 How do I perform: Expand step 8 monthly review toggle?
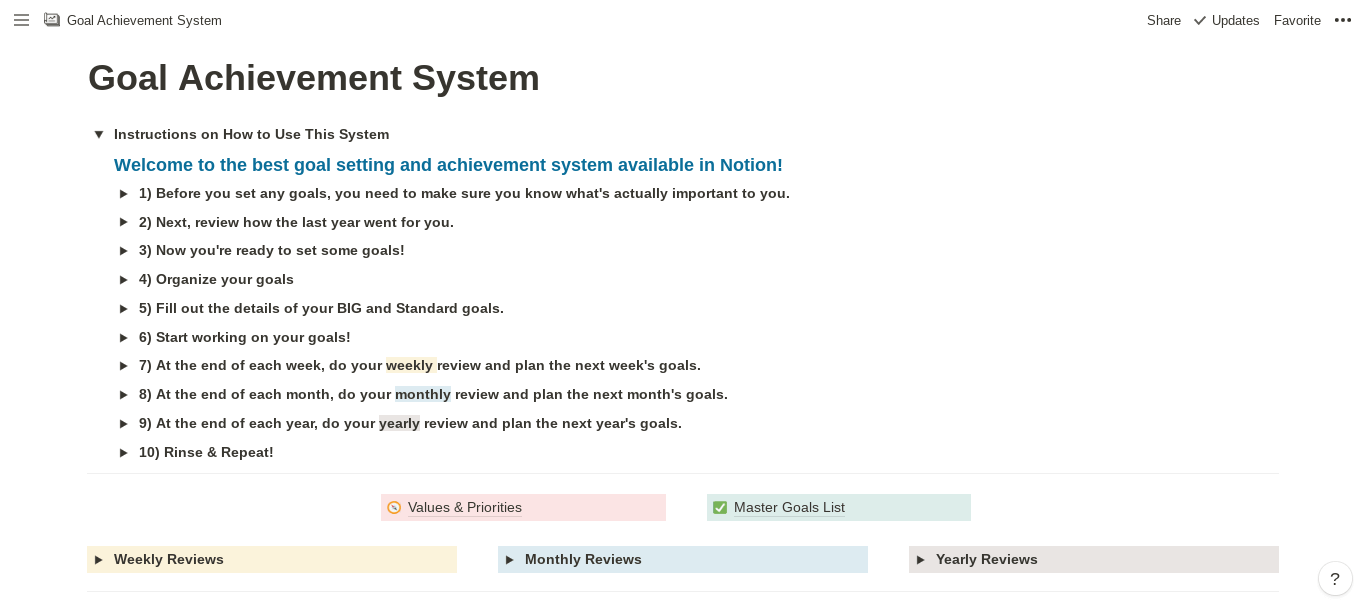coord(124,395)
